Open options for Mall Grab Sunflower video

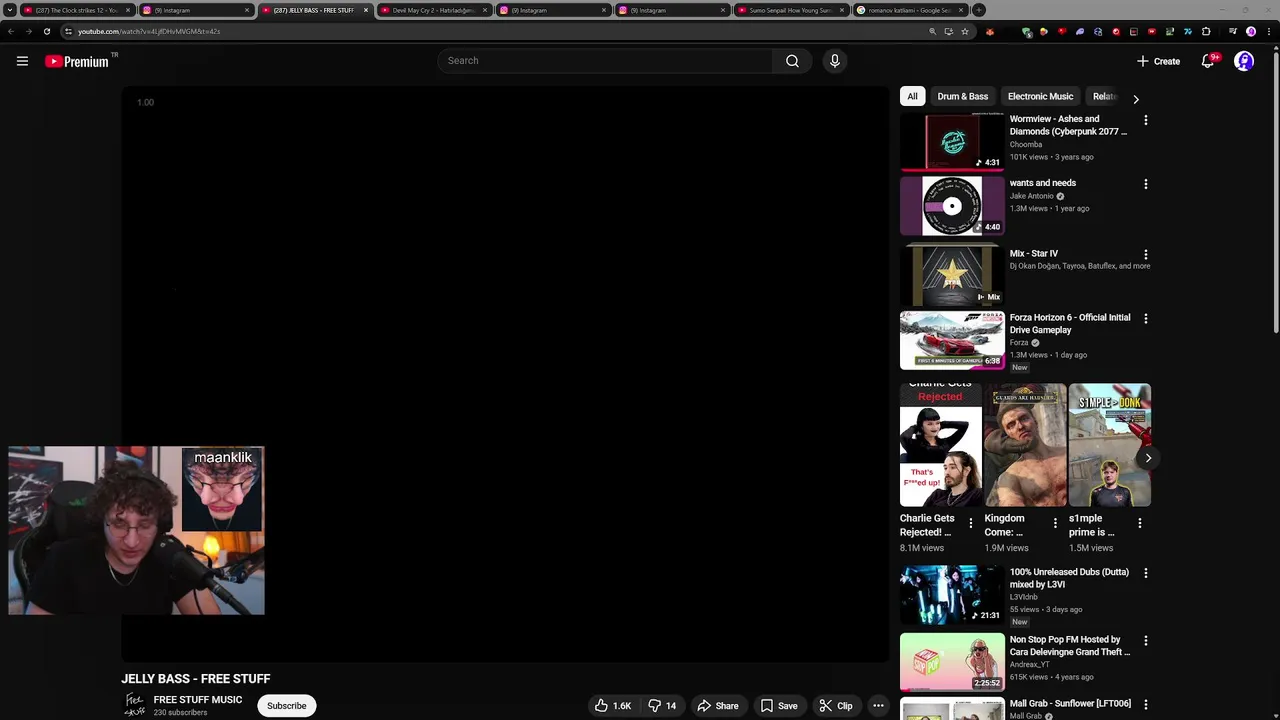click(x=1146, y=705)
